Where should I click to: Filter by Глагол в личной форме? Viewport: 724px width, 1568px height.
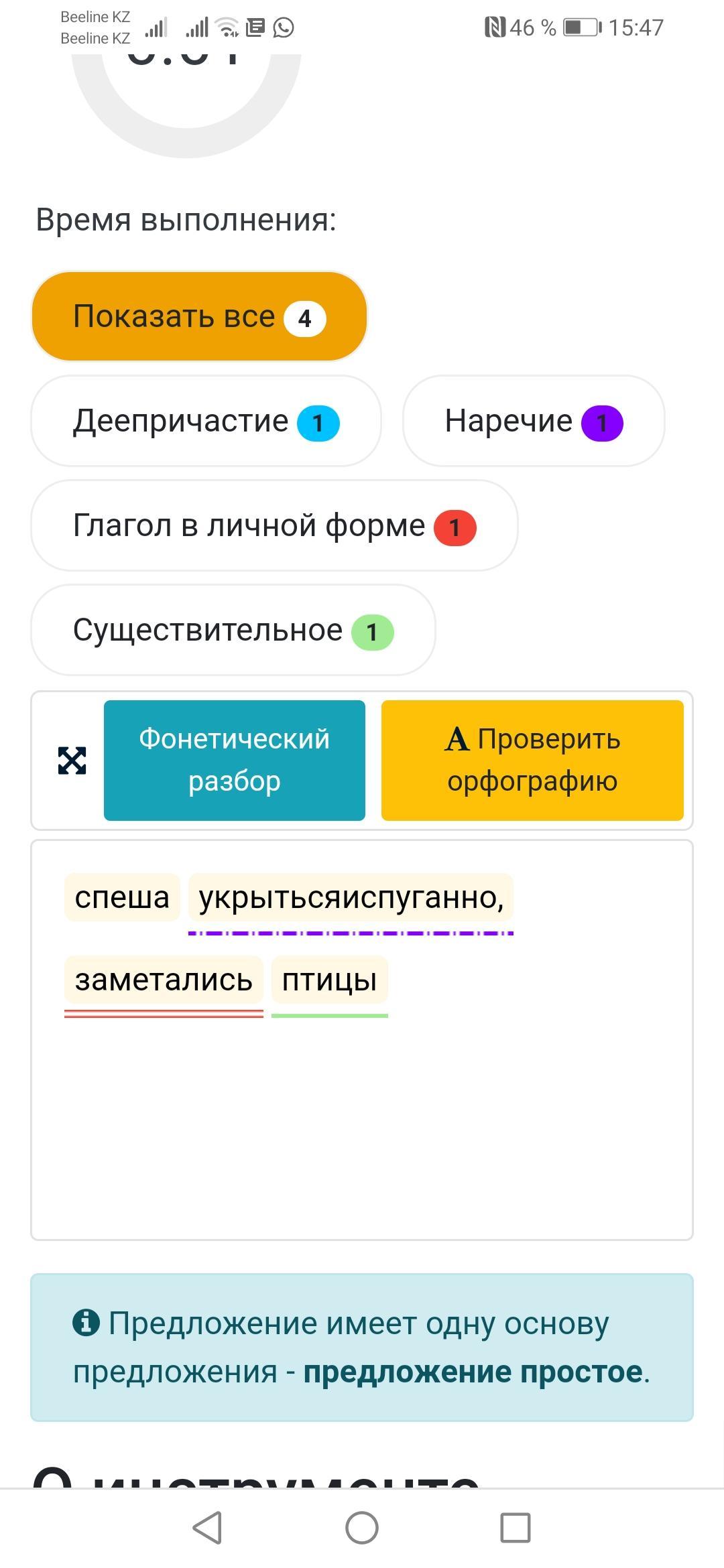274,525
